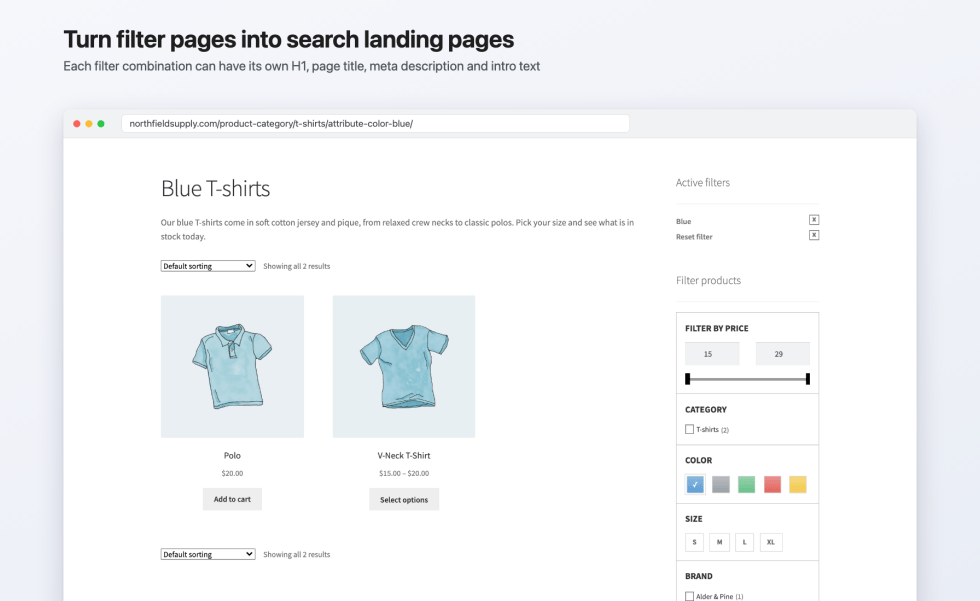Click the top 'Showing all 2 results' text
This screenshot has height=601, width=980.
(x=296, y=266)
